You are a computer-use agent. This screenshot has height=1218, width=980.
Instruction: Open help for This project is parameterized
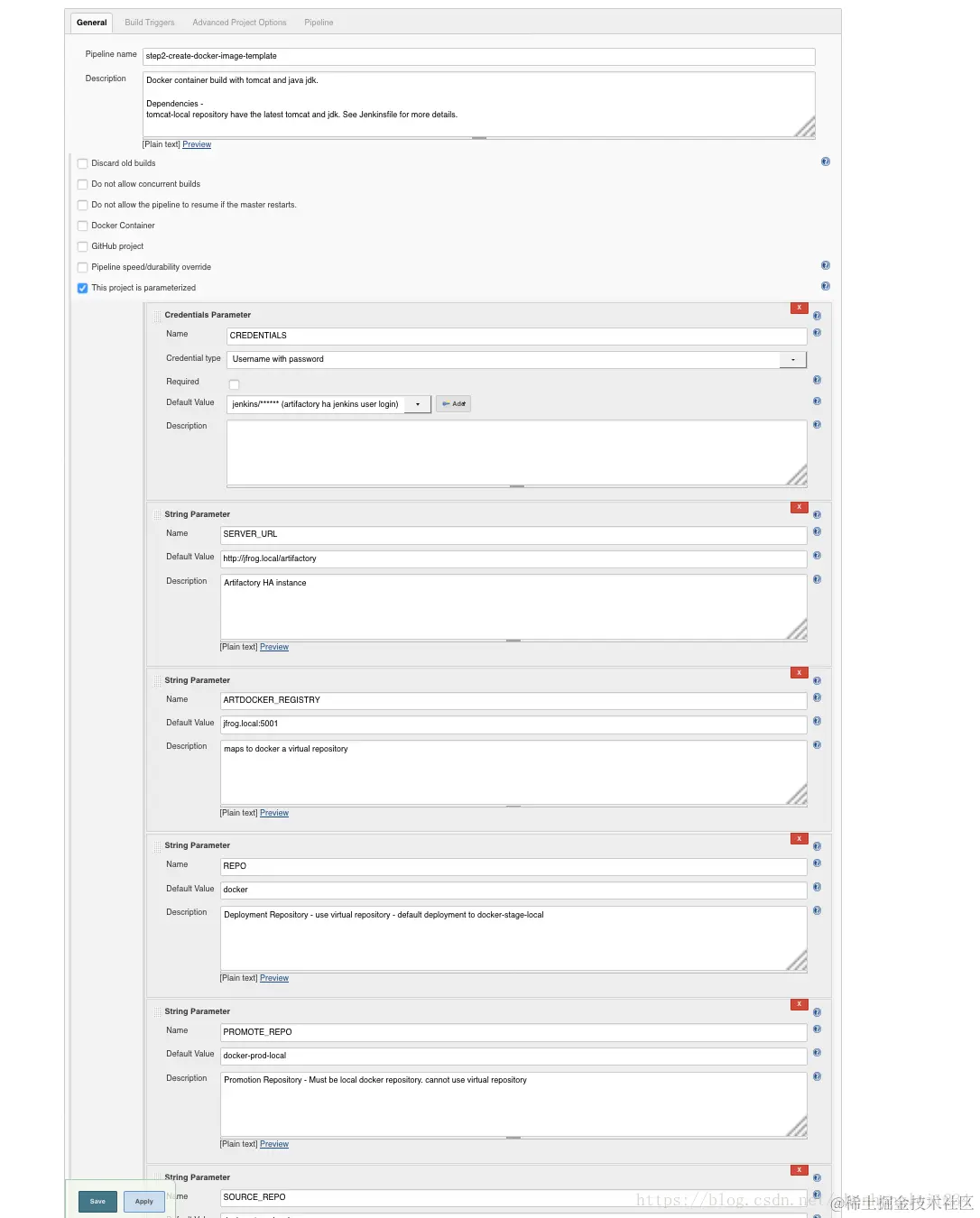click(x=825, y=286)
